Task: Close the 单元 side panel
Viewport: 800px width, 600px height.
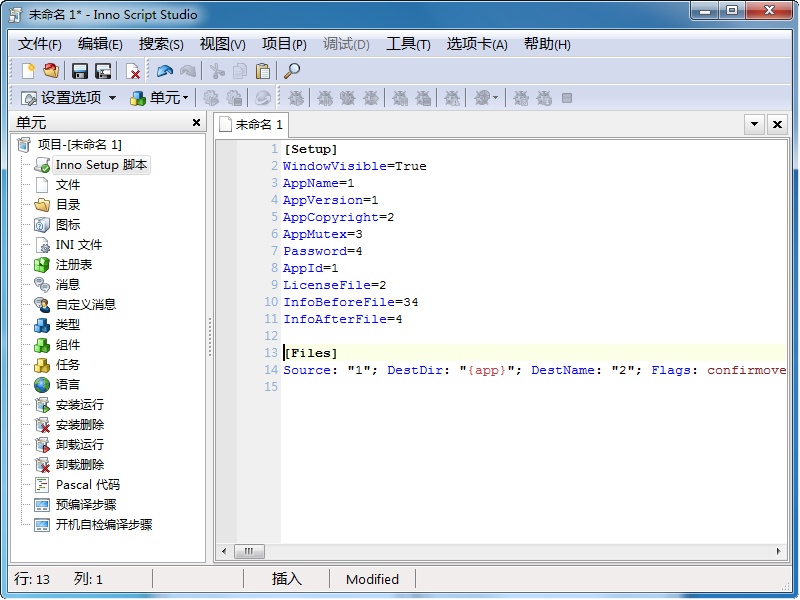Action: click(197, 123)
